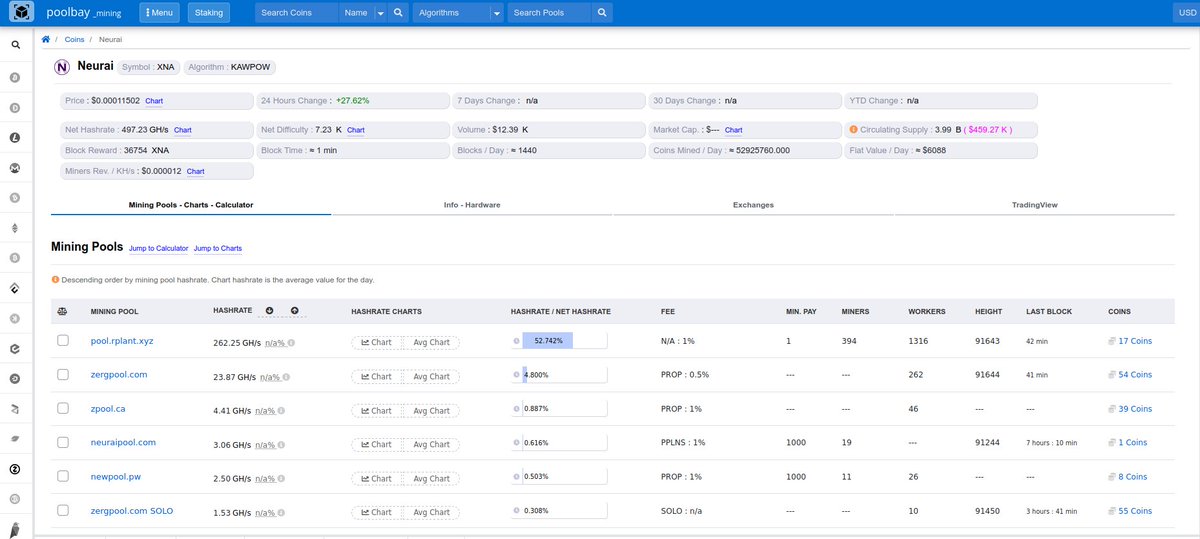This screenshot has height=539, width=1200.
Task: Open the neuraipool.com pool link
Action: point(123,442)
